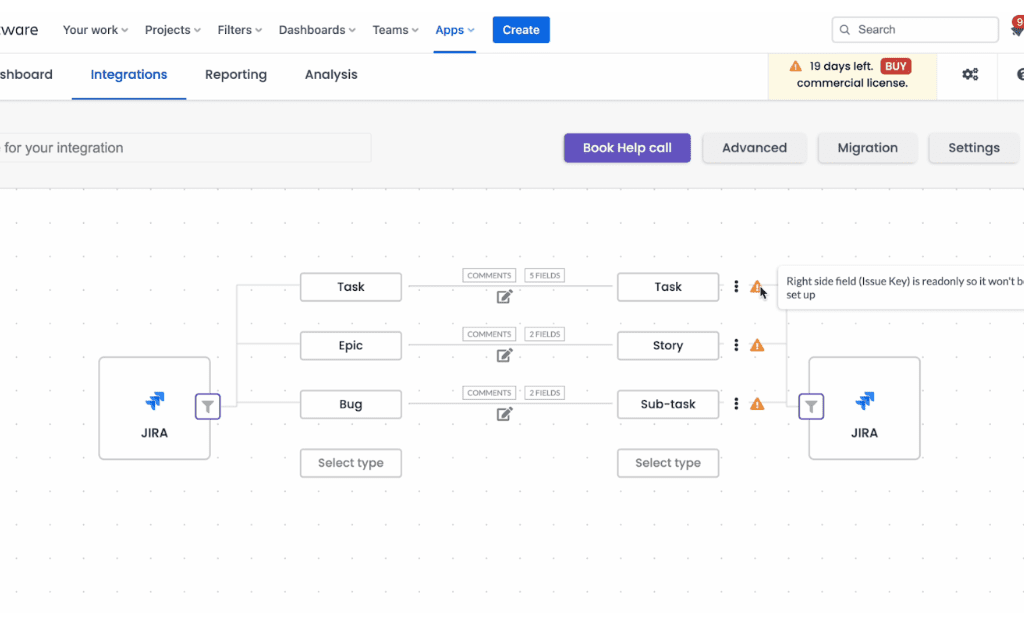Click the edit icon on Epic-Story mapping
The height and width of the screenshot is (630, 1024).
505,355
